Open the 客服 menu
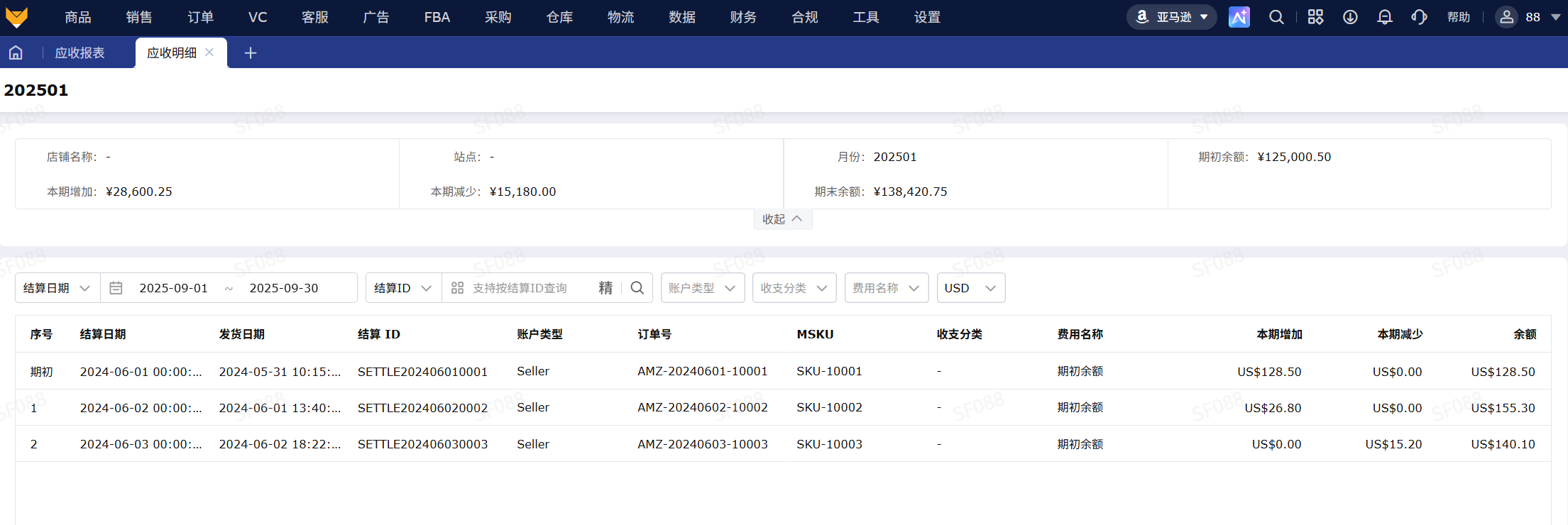1568x525 pixels. coord(314,17)
